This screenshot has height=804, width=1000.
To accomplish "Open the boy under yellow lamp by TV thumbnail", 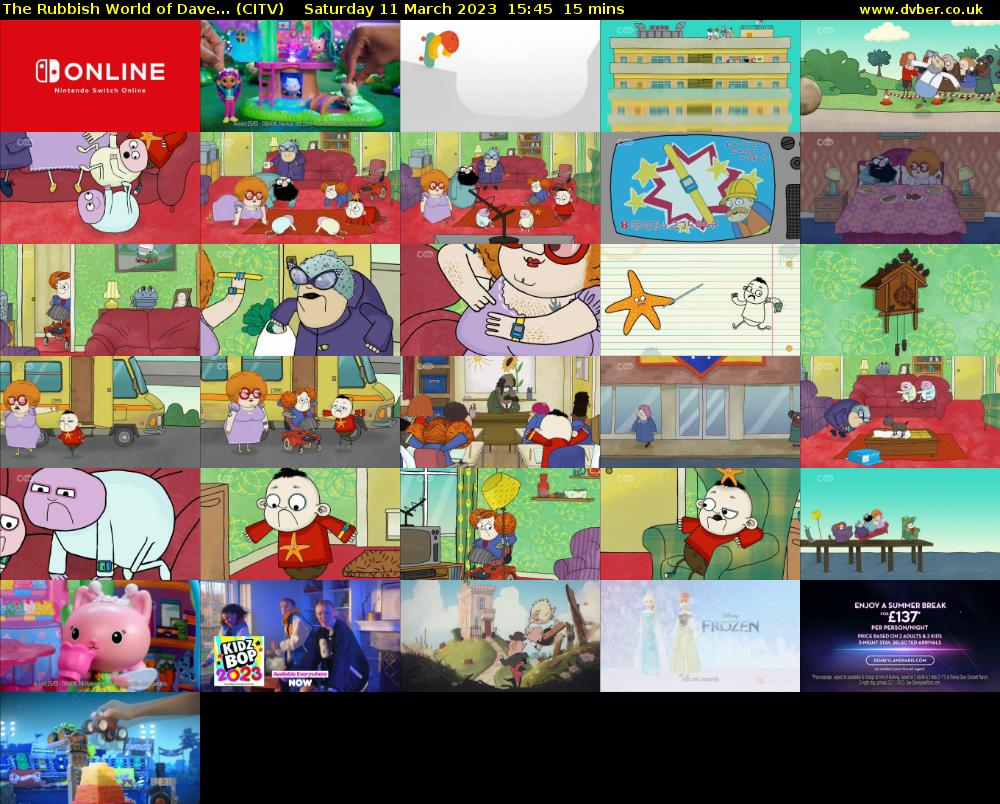I will click(x=500, y=523).
